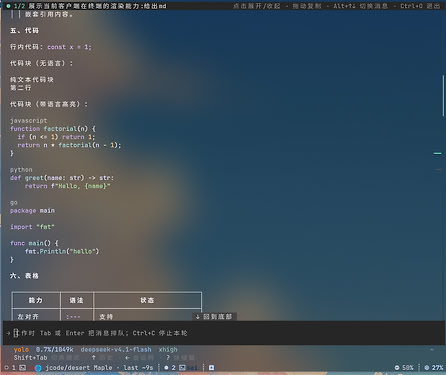Click the 'Ctrl+O 退出' hint
The height and width of the screenshot is (375, 446).
click(420, 6)
